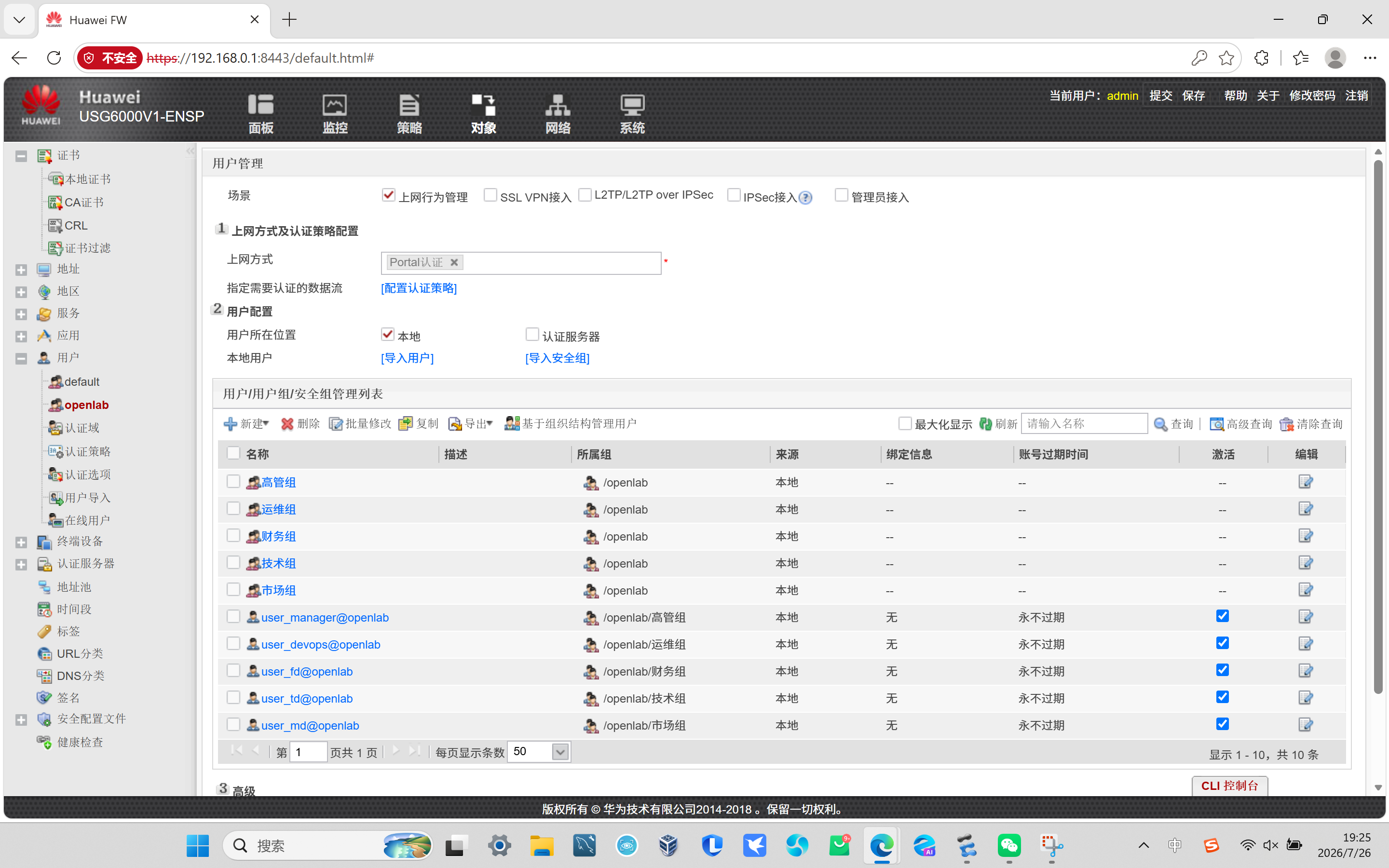Screen dimensions: 1389x868
Task: Collapse the 证书 tree node
Action: (21, 156)
